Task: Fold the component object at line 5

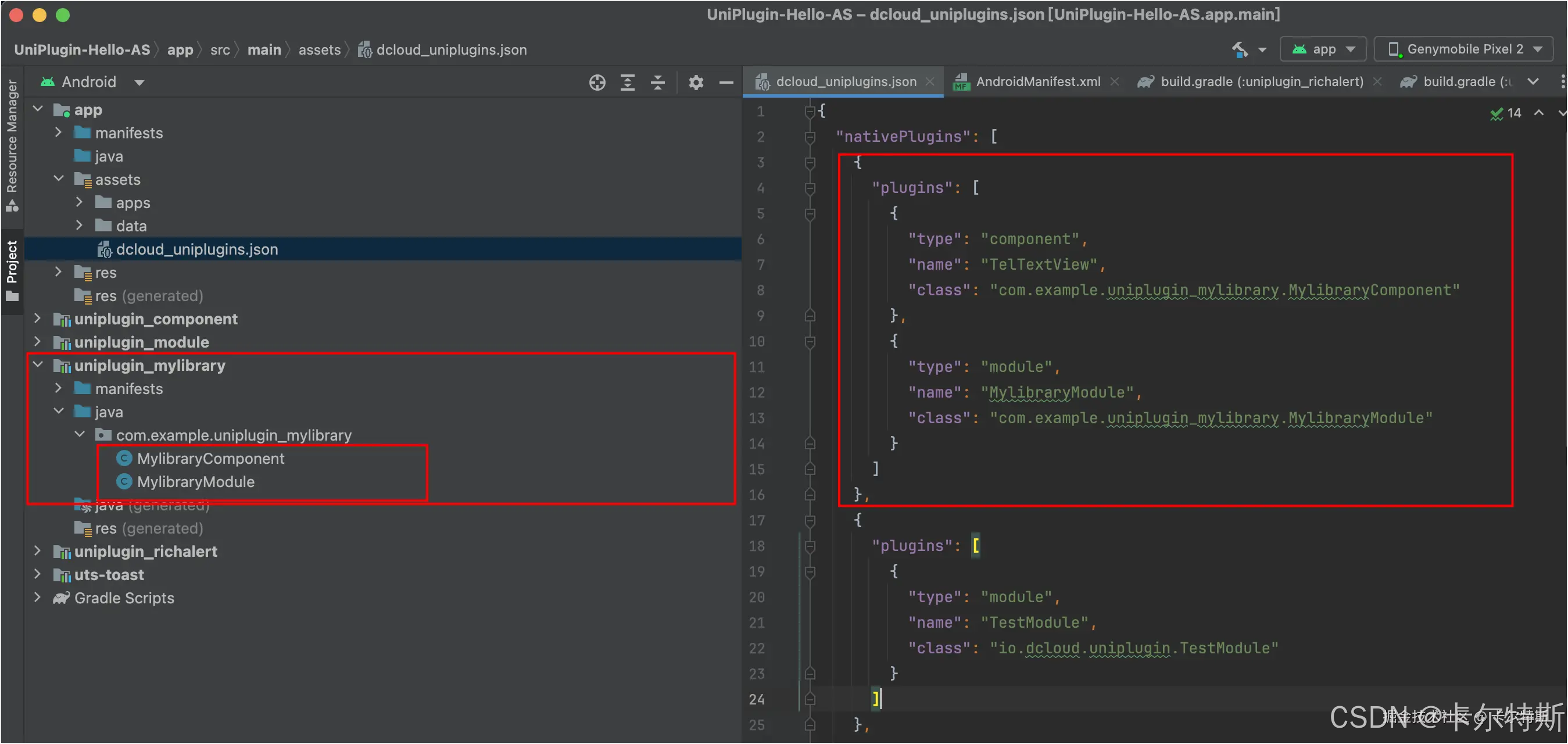Action: point(810,214)
